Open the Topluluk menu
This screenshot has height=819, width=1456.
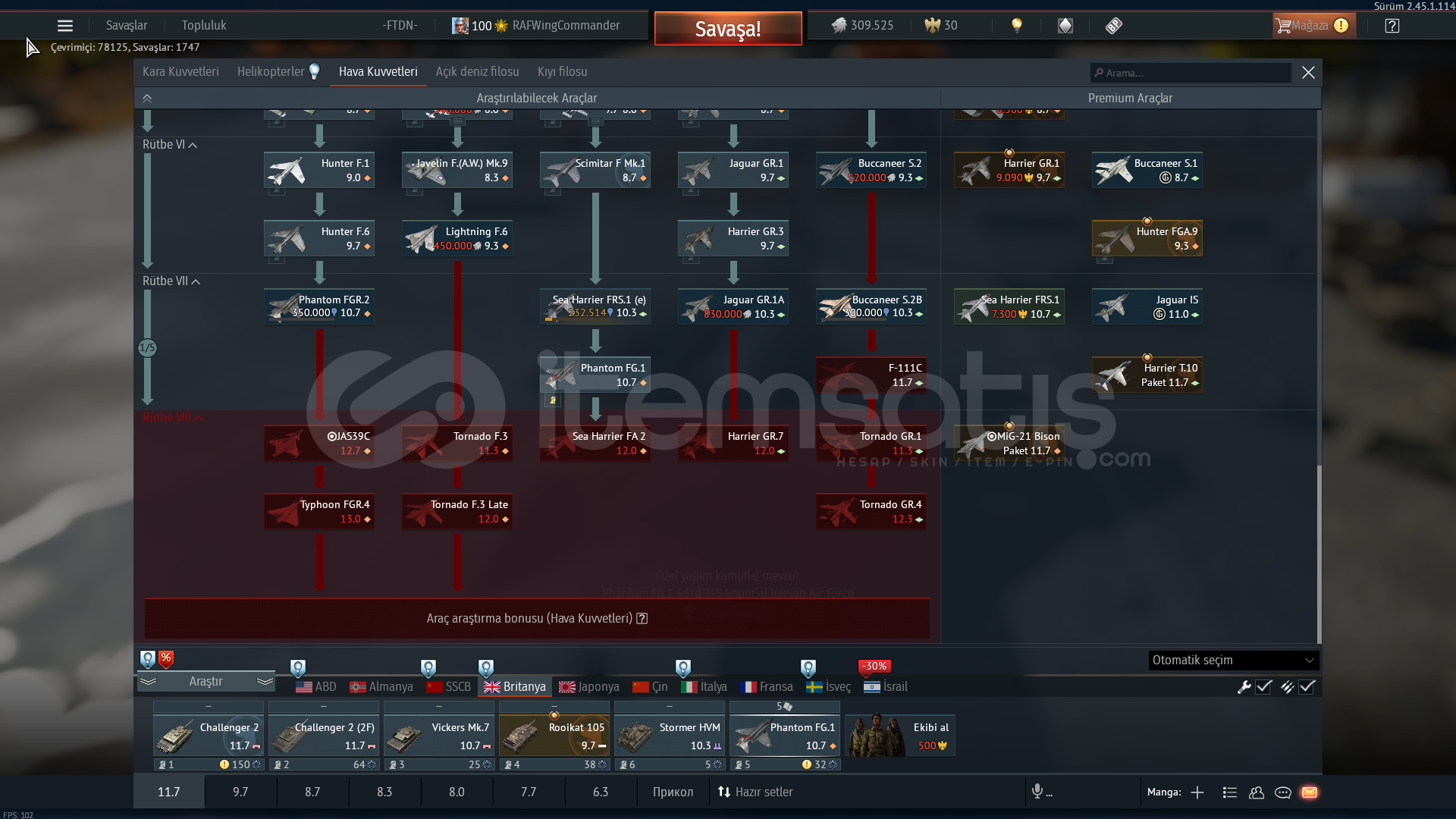coord(204,26)
